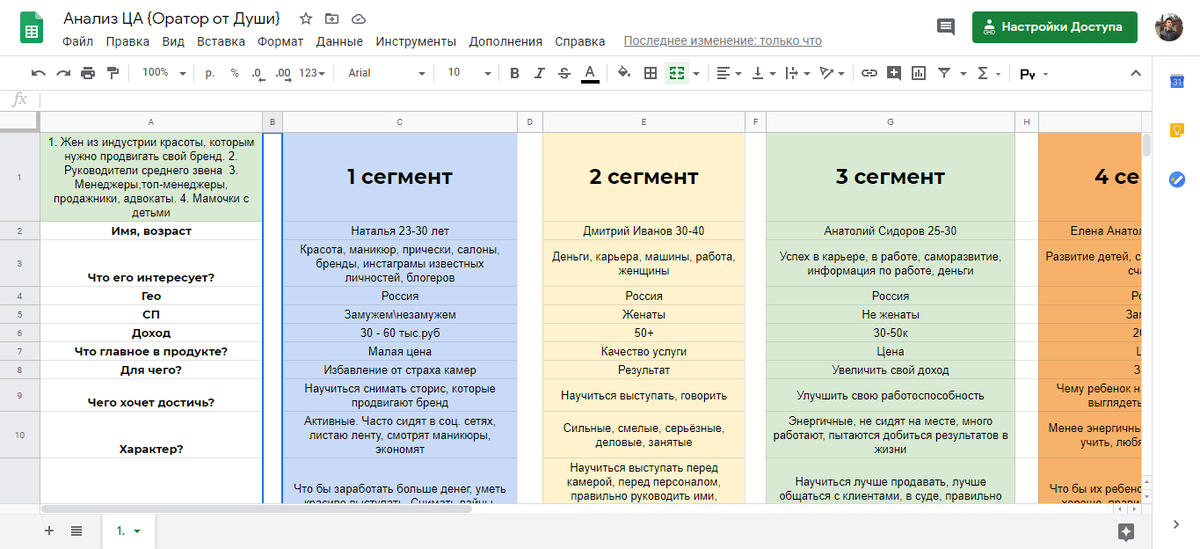The image size is (1200, 549).
Task: Click the Redo arrow icon
Action: [63, 73]
